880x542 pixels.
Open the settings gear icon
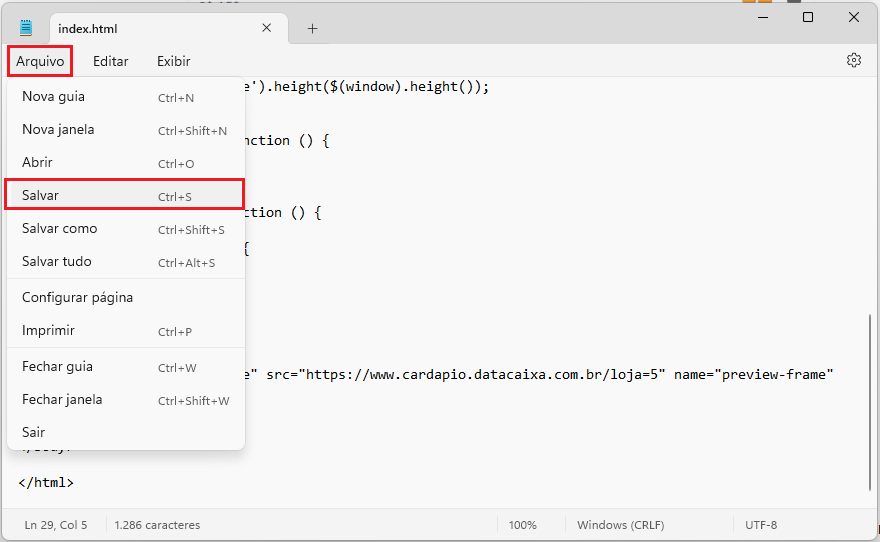click(x=853, y=60)
